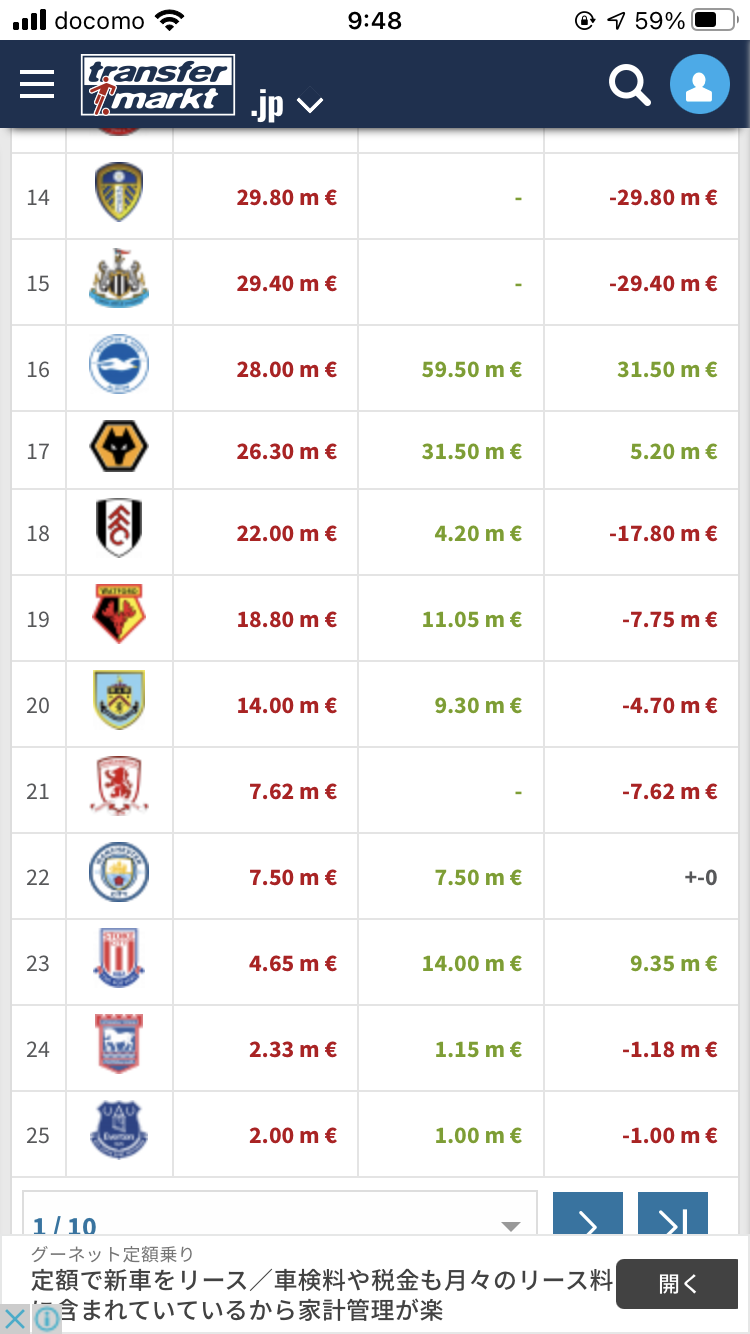Go to the next page arrow
Image resolution: width=750 pixels, height=1334 pixels.
pos(588,1220)
